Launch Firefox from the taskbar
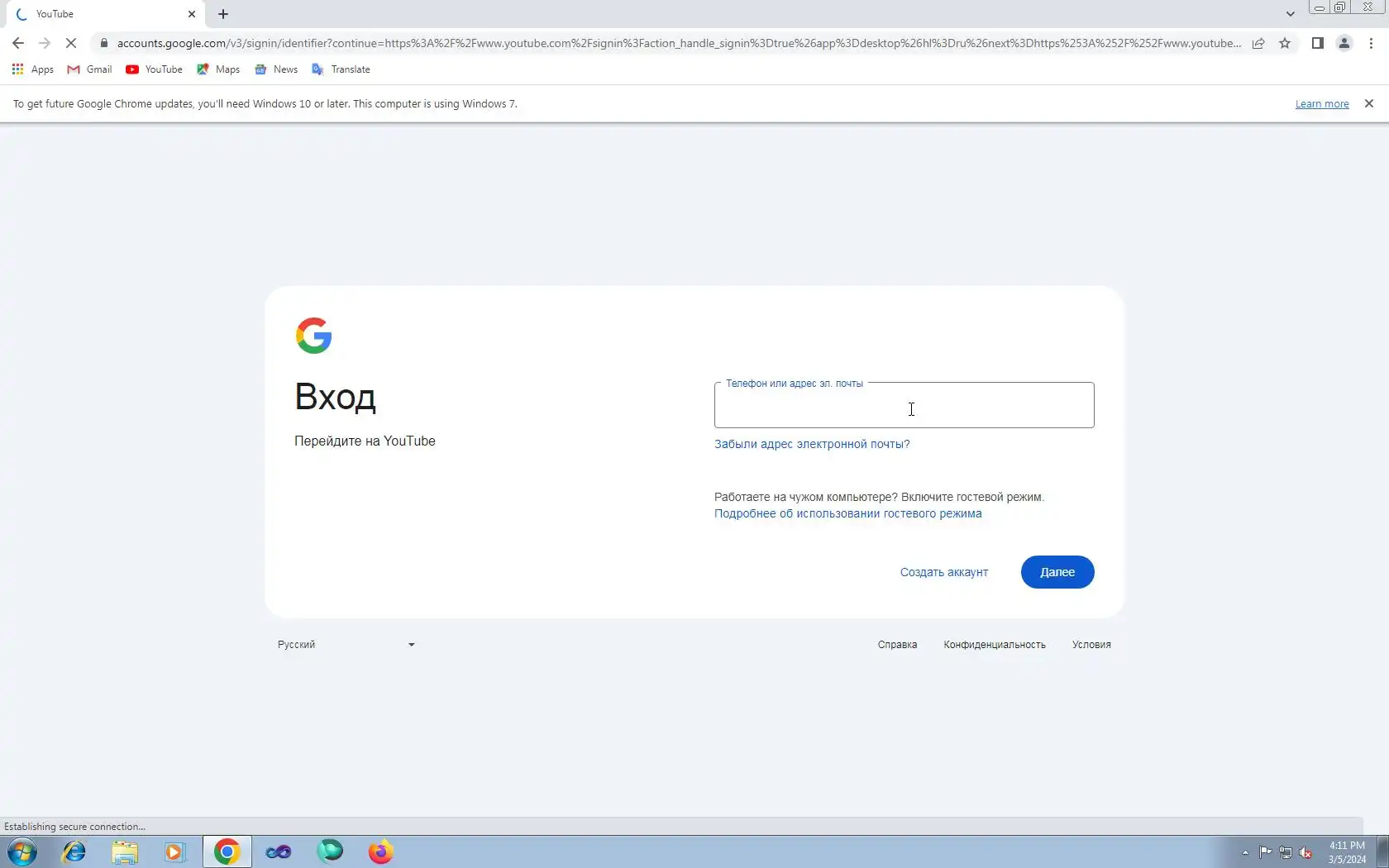The image size is (1389, 868). (380, 851)
